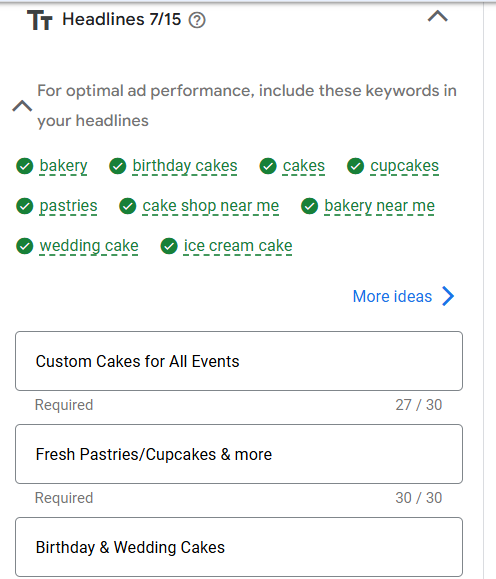Collapse the Headlines section chevron
The image size is (496, 579).
click(x=438, y=16)
